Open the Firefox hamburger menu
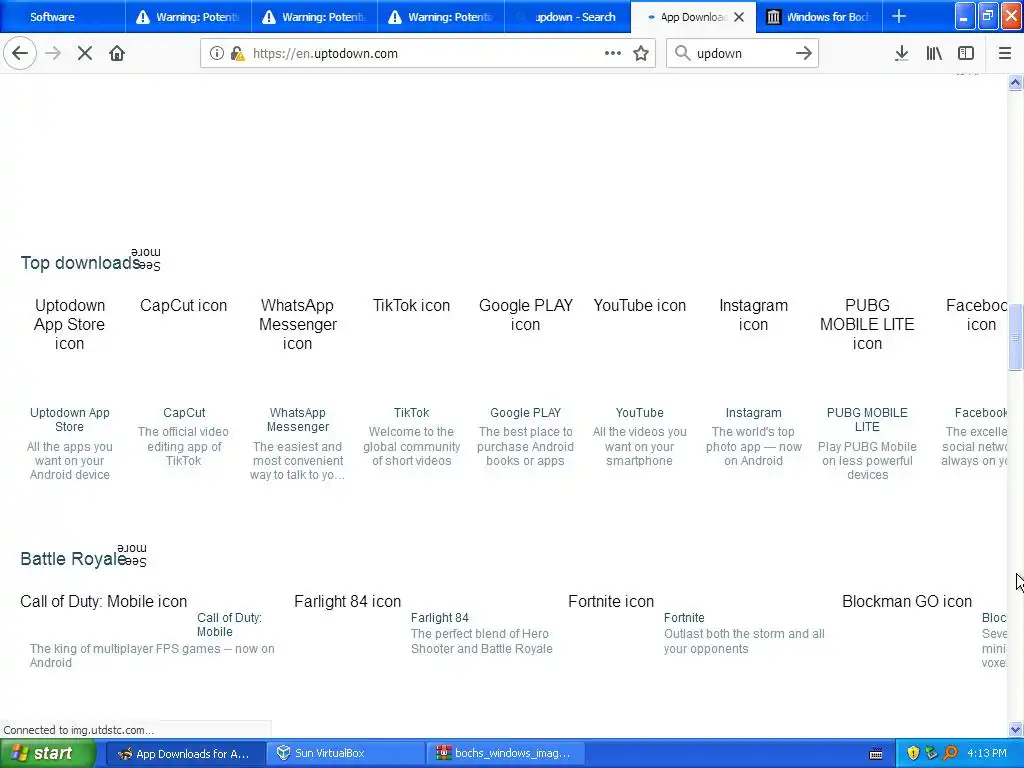 tap(1004, 53)
